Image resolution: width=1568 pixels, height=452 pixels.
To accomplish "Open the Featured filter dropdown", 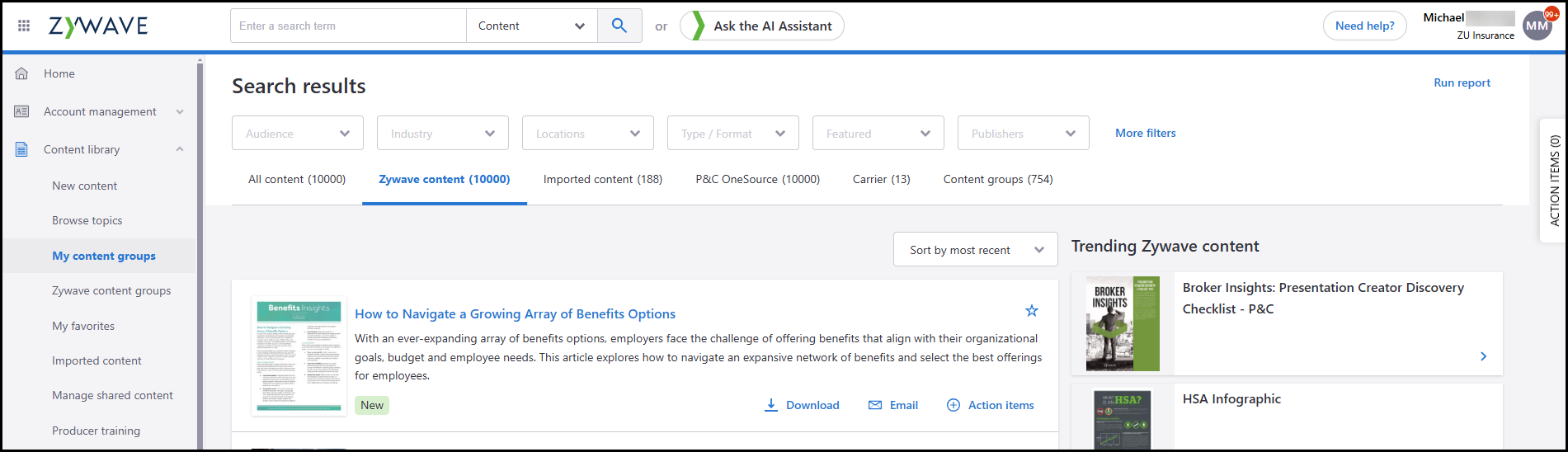I will click(878, 133).
